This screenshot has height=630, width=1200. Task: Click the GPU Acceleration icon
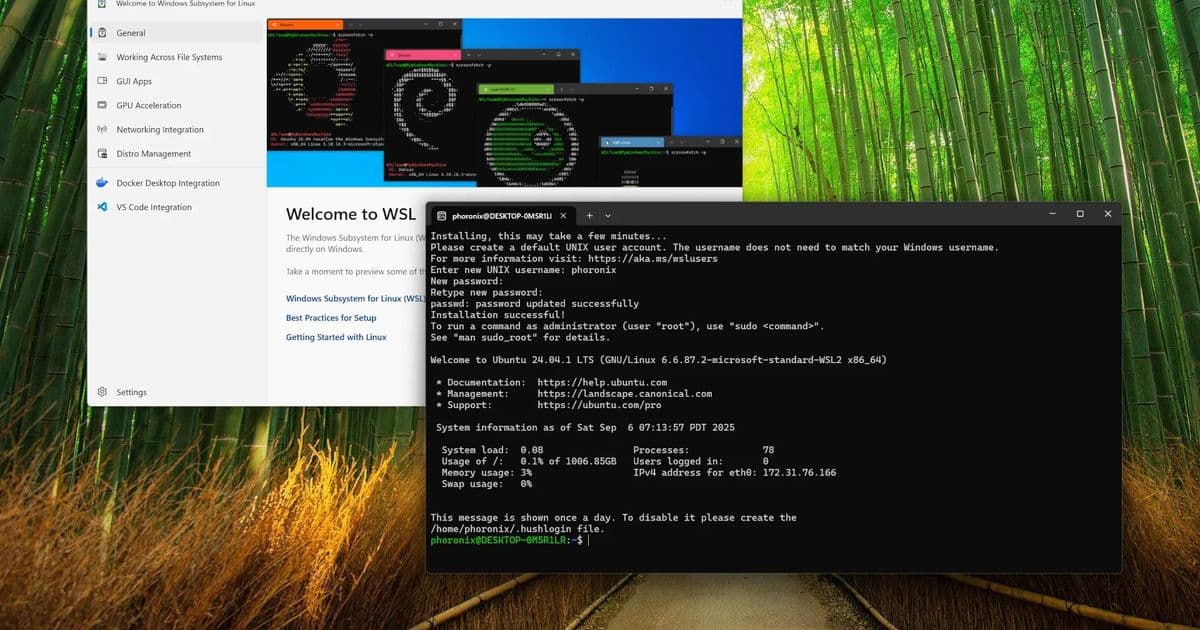[103, 105]
